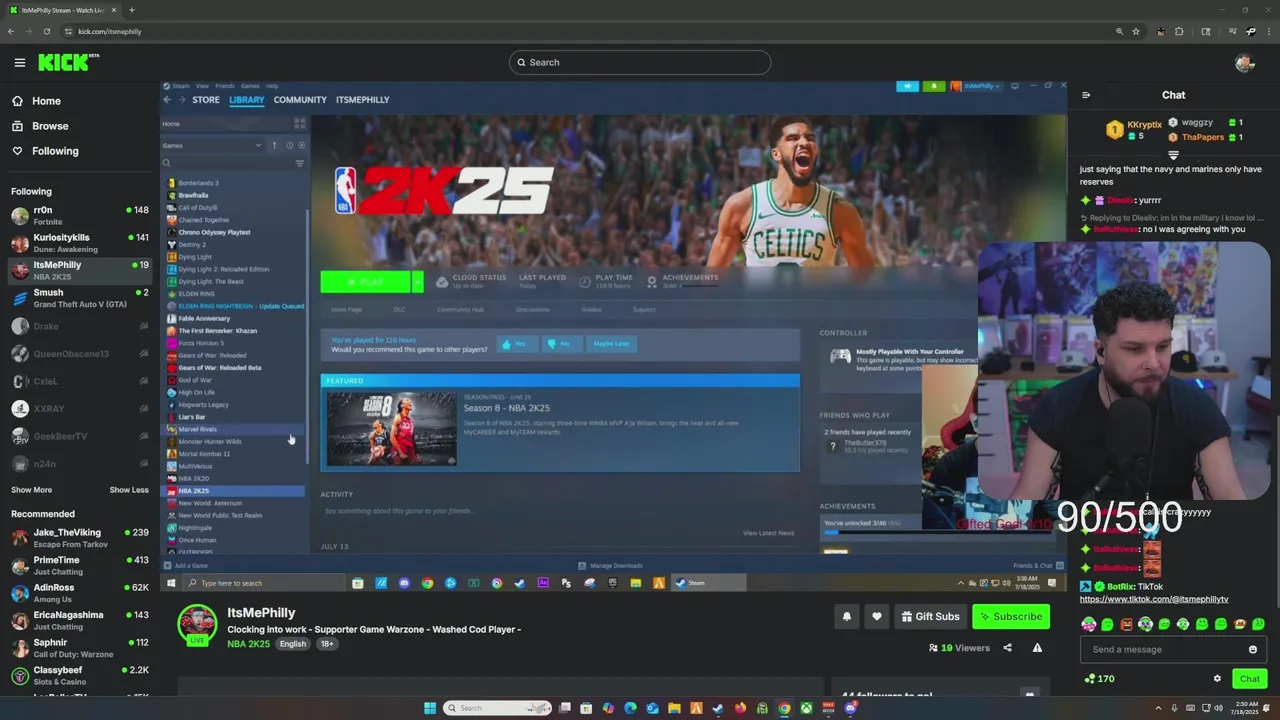Open Classybeef recommended channel
Image resolution: width=1280 pixels, height=720 pixels.
(x=80, y=676)
